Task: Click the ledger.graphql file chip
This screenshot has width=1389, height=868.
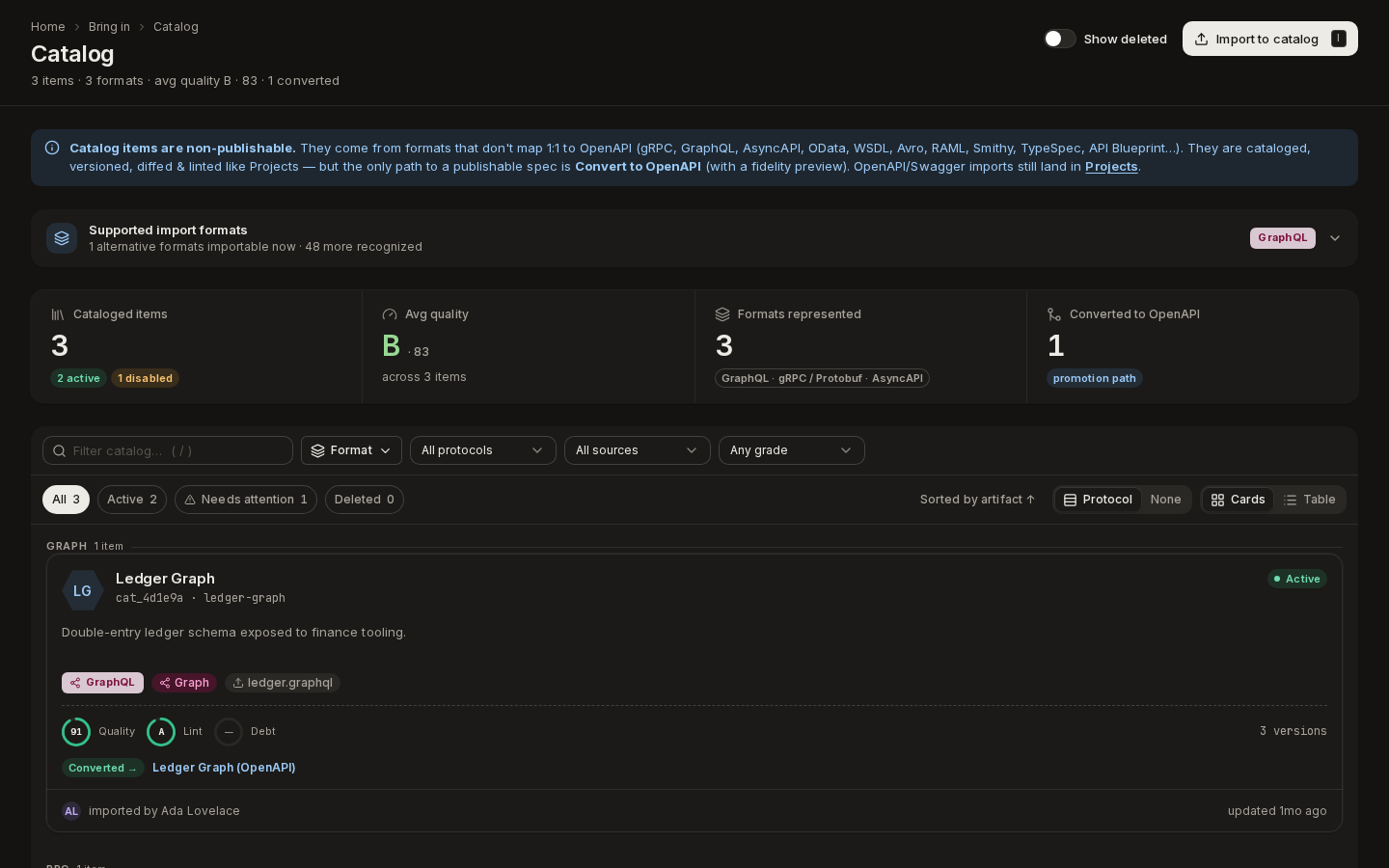Action: pyautogui.click(x=283, y=683)
